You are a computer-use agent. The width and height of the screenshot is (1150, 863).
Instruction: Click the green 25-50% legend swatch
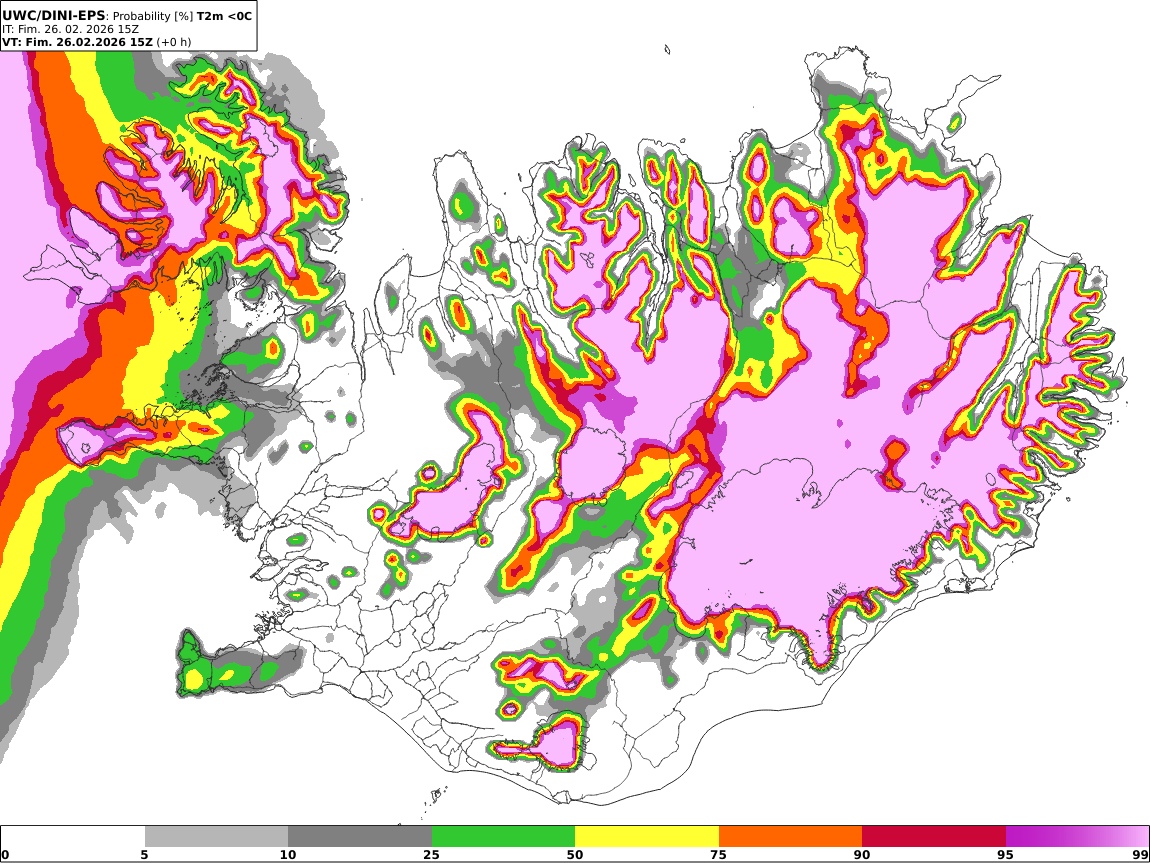(503, 836)
